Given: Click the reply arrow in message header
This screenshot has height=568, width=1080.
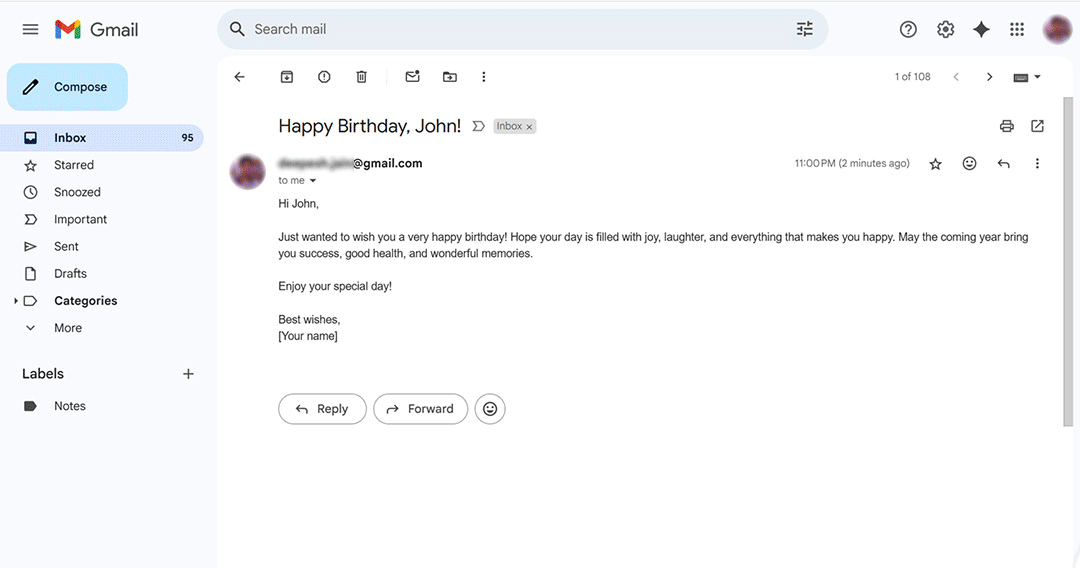Looking at the screenshot, I should (x=1004, y=163).
